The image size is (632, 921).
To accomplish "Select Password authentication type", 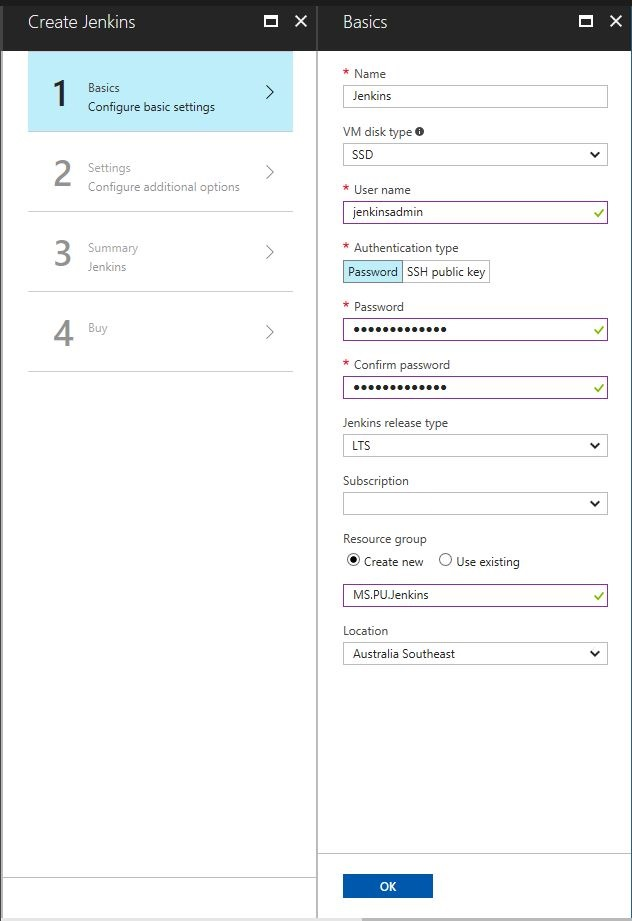I will [x=372, y=271].
